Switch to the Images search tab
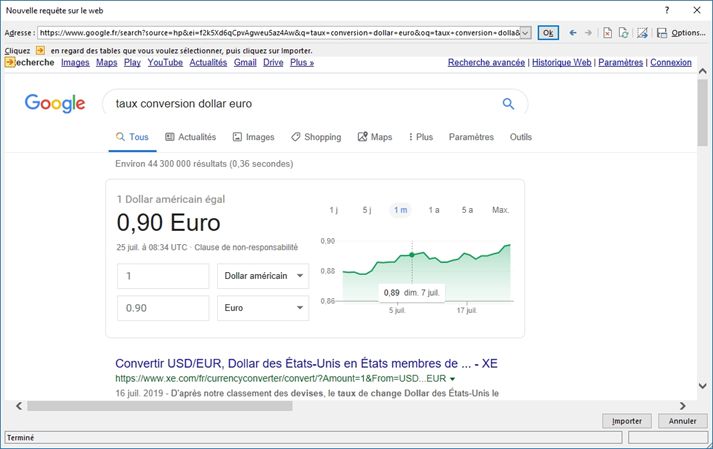713x449 pixels. [x=254, y=137]
